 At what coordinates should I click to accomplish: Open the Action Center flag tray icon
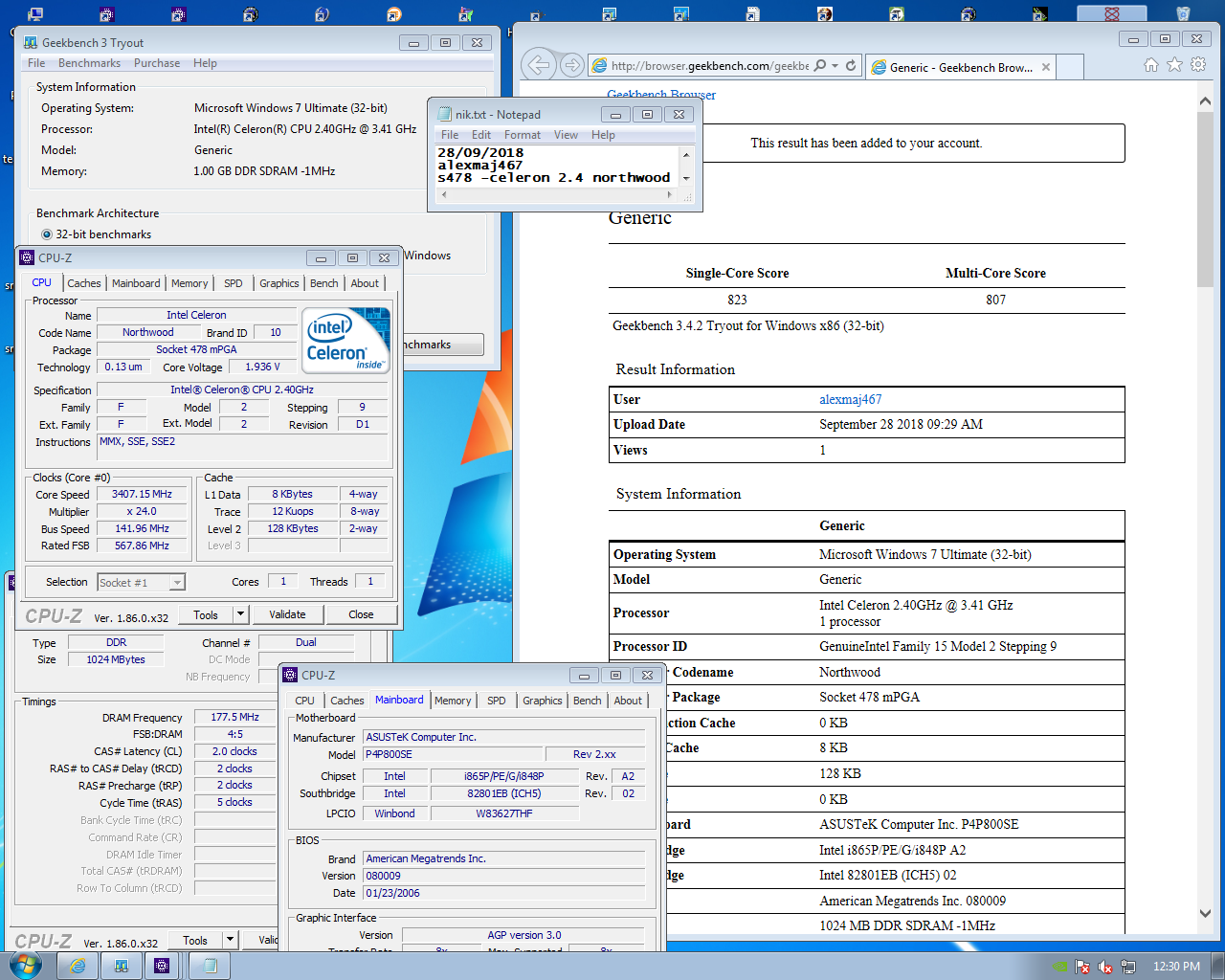pos(1082,967)
